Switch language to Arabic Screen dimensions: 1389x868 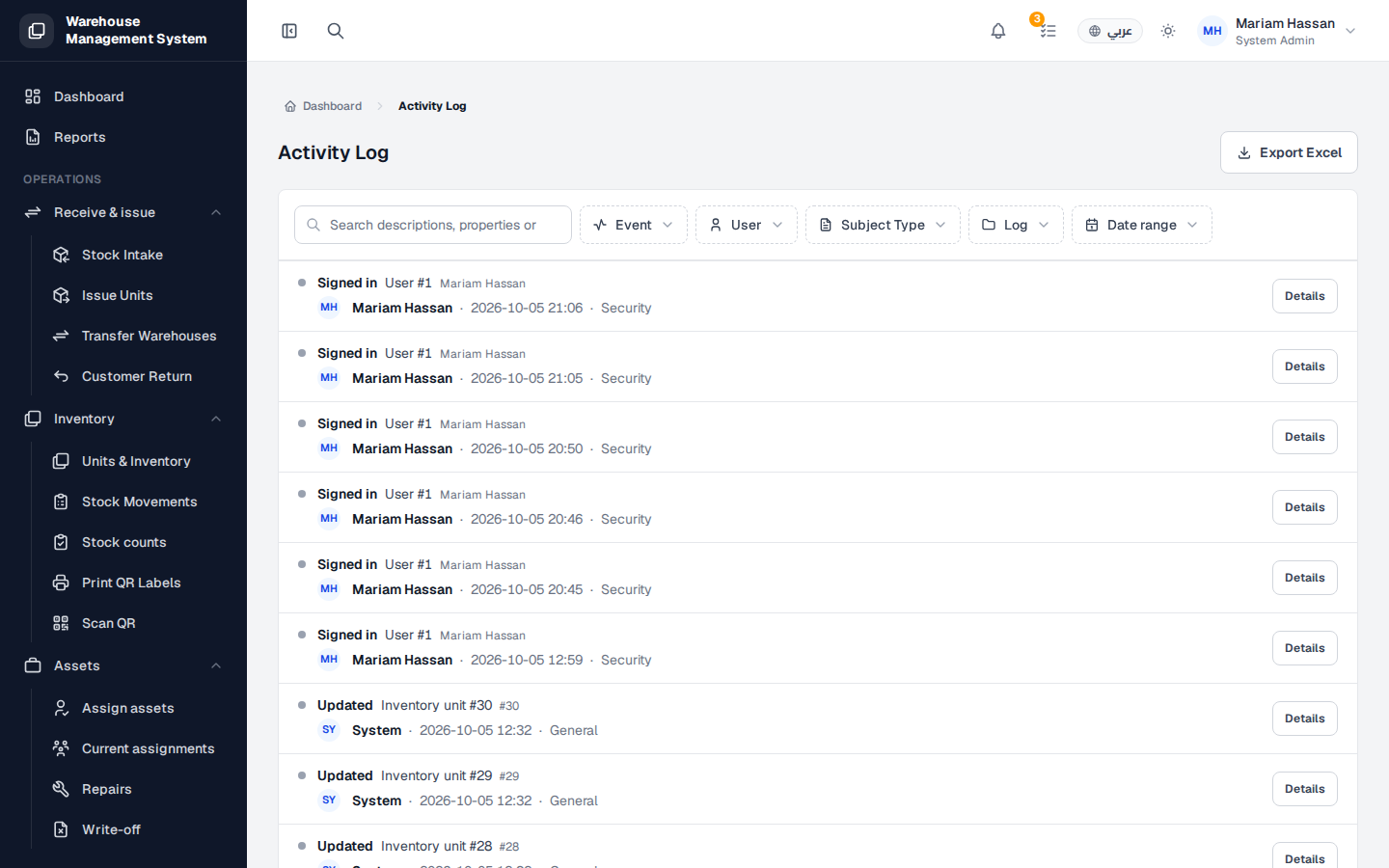pos(1110,31)
